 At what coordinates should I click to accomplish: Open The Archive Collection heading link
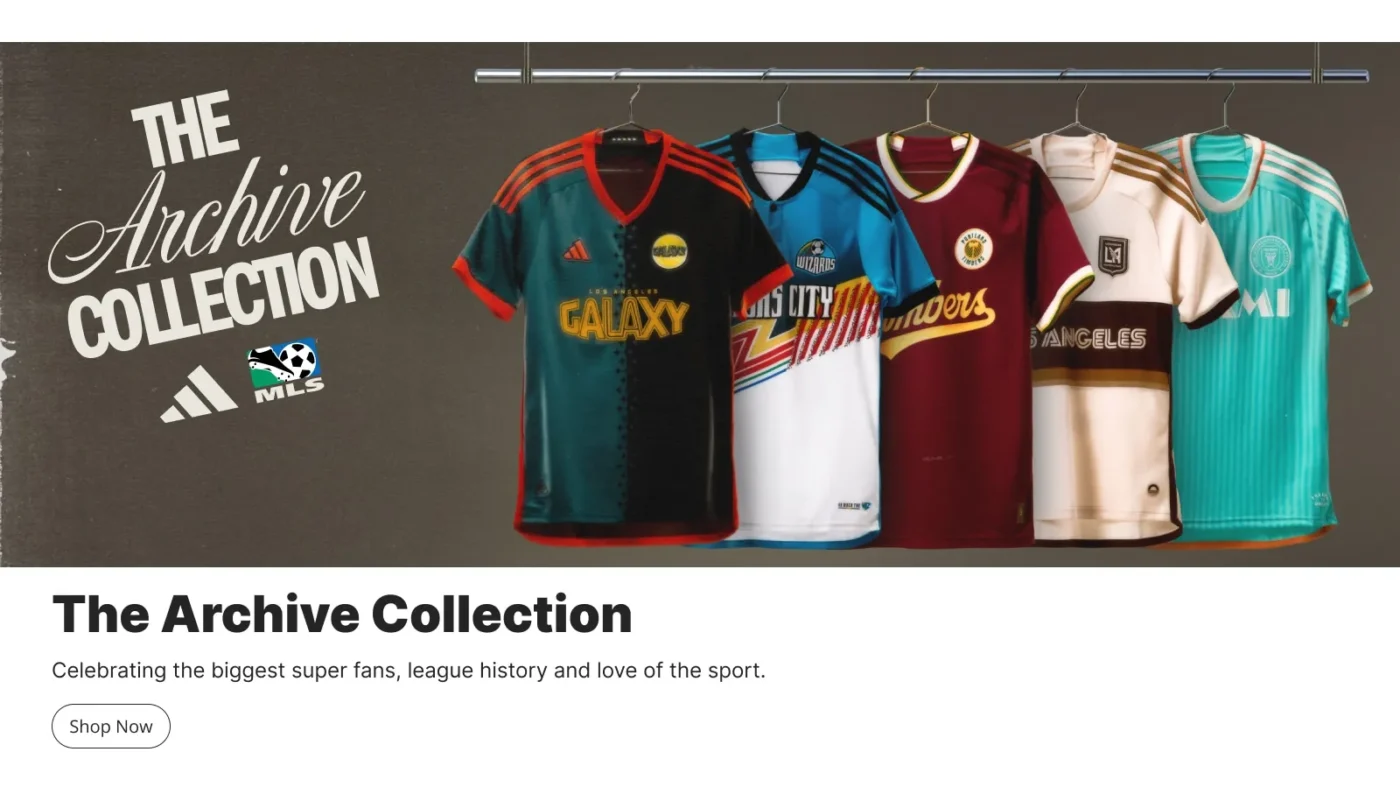[342, 614]
